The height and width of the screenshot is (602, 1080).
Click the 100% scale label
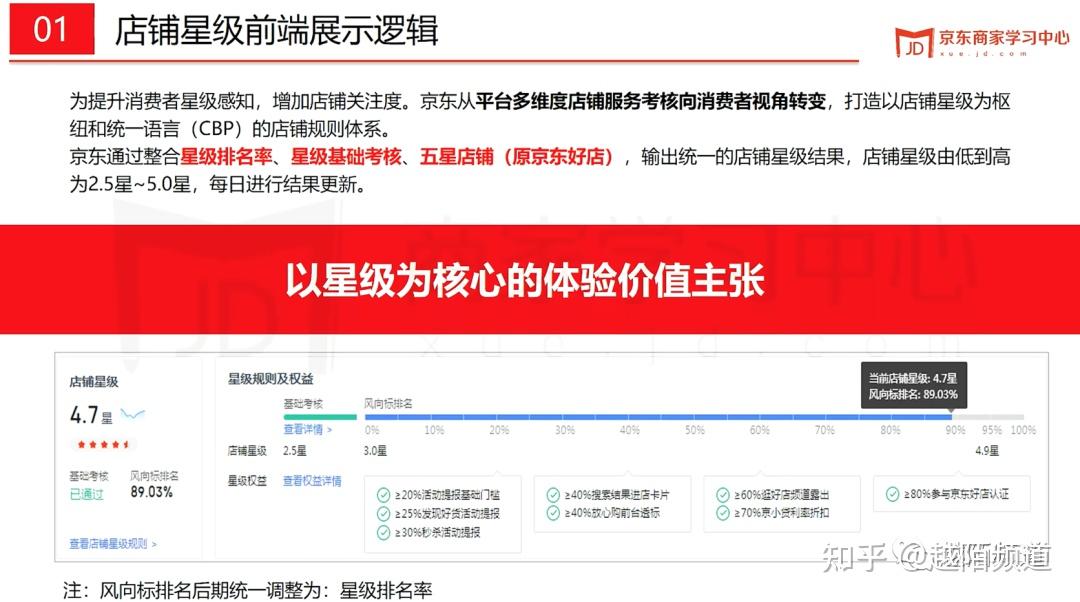(1024, 430)
